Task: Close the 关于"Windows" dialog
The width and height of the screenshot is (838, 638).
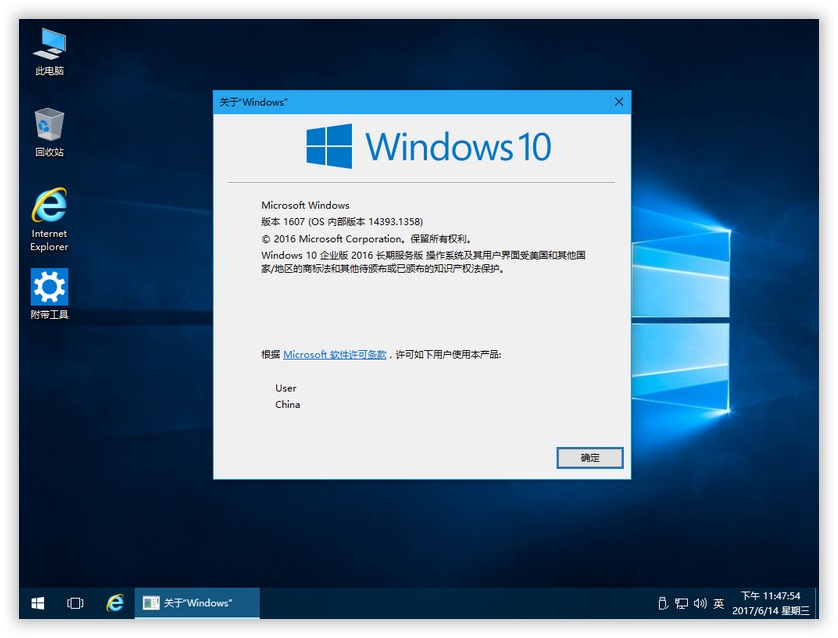Action: click(619, 102)
